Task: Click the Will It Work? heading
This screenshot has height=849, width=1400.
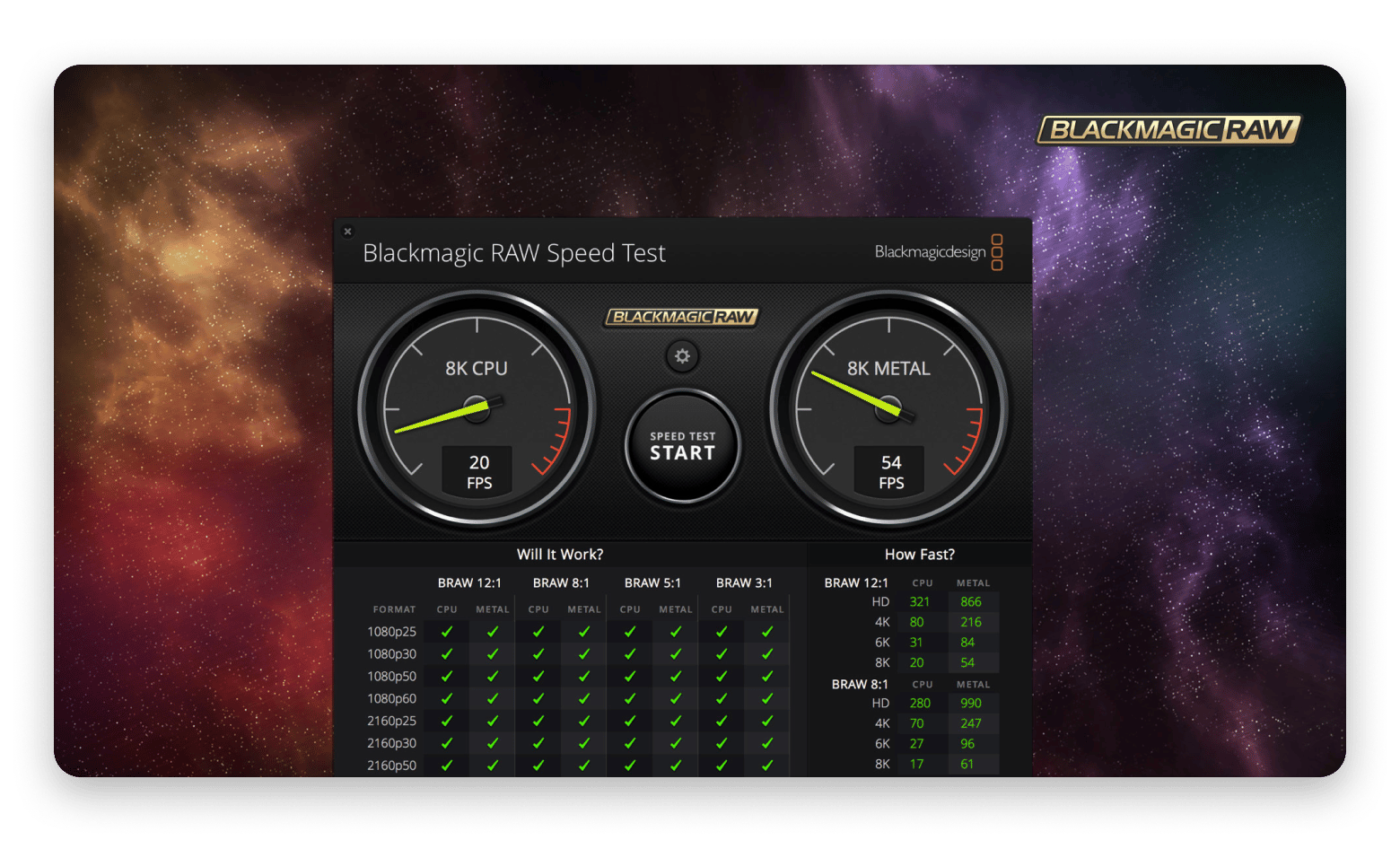Action: pyautogui.click(x=560, y=555)
